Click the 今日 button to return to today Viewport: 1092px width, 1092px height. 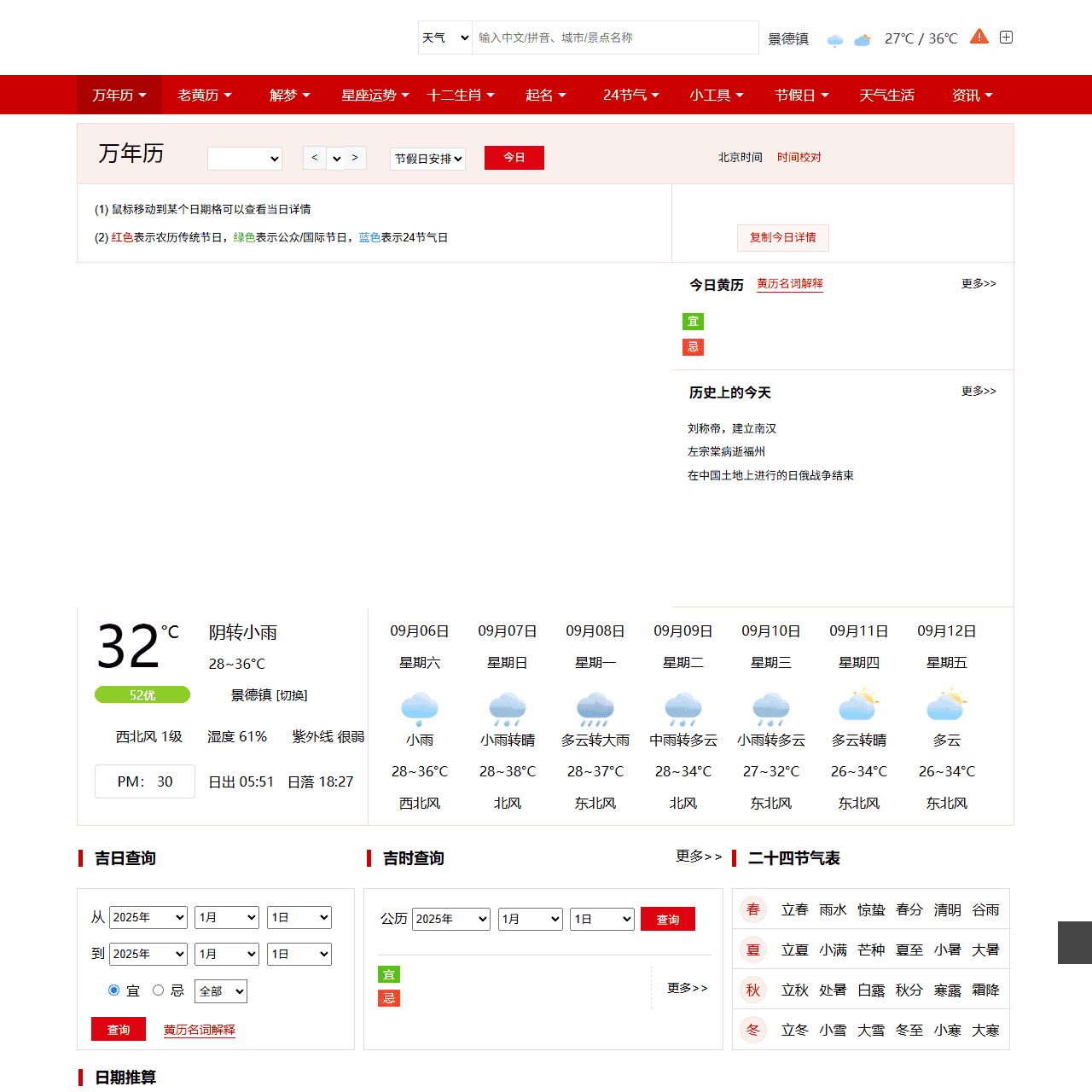[514, 157]
